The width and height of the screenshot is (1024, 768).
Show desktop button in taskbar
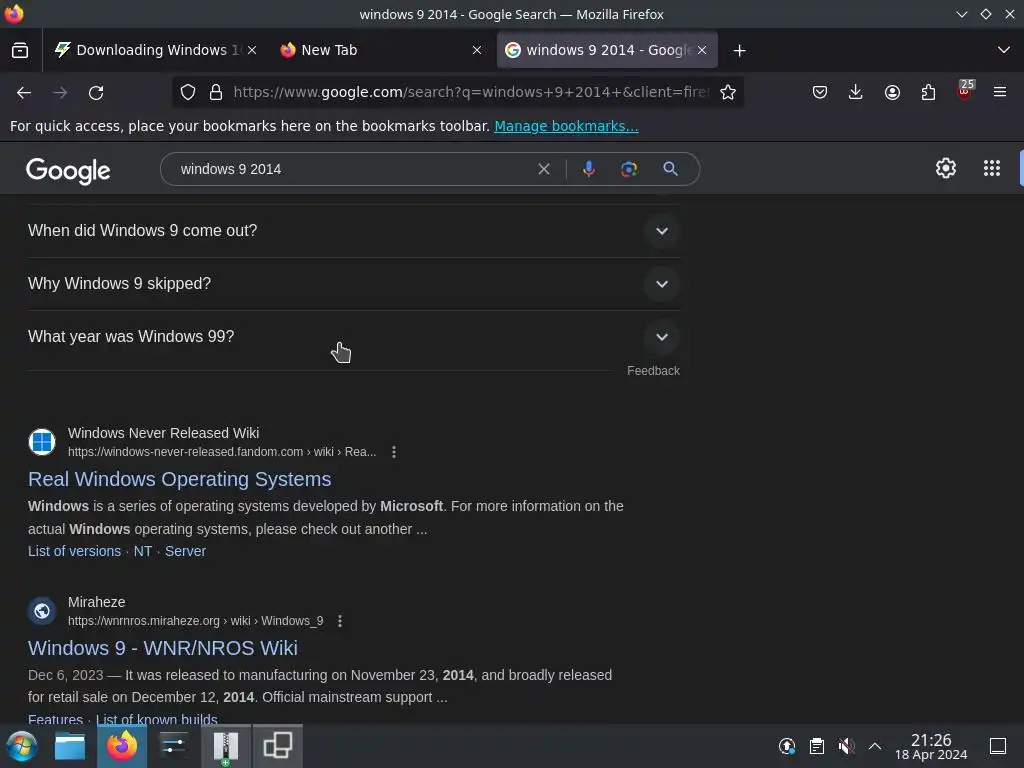click(998, 746)
